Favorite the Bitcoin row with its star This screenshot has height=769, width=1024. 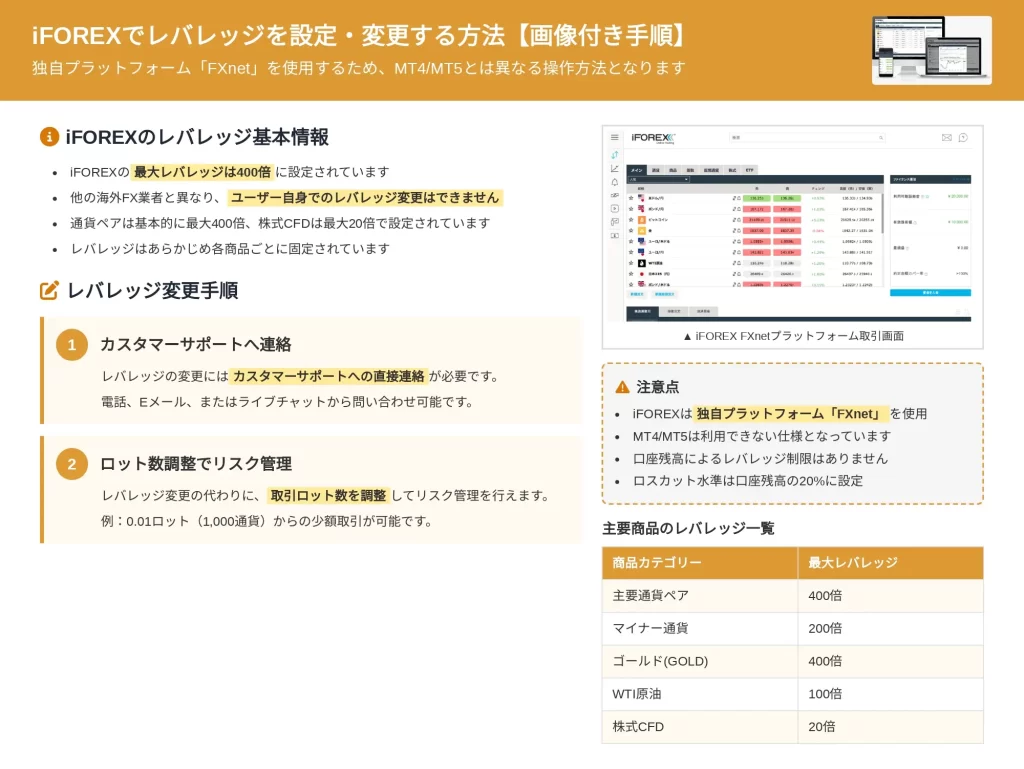(631, 220)
